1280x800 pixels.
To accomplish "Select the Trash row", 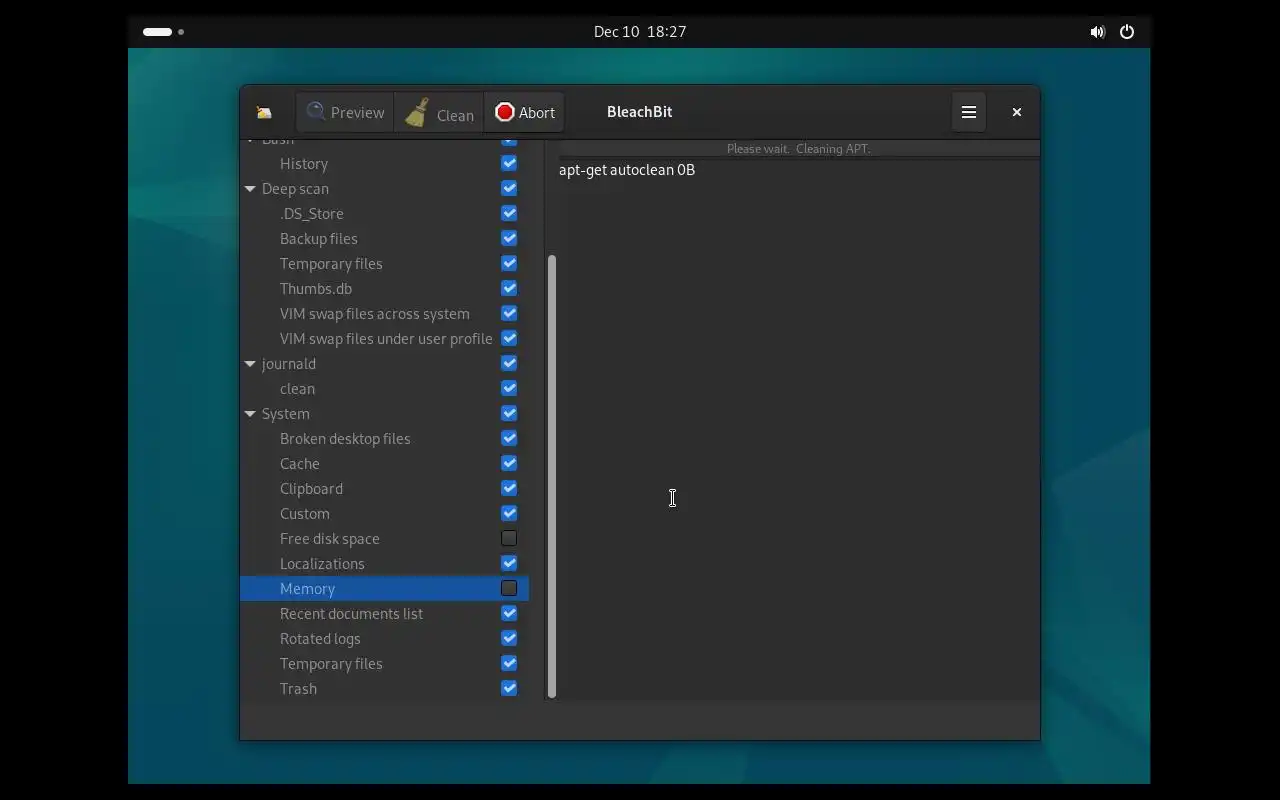I will coord(384,688).
